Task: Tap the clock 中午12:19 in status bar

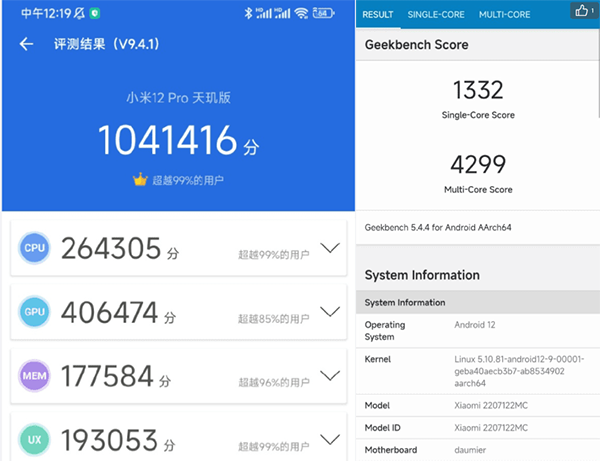Action: point(46,13)
